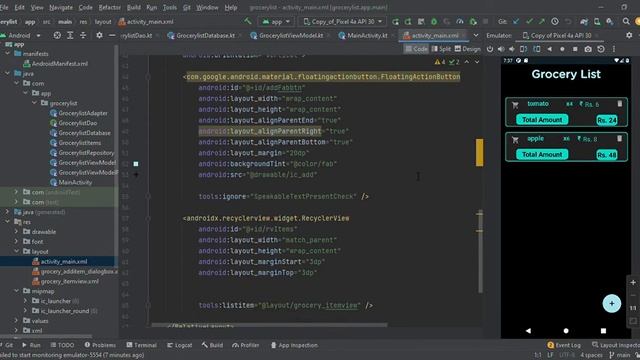Open GrocerylistRepository in project tree
Screen dimensions: 640x360
click(82, 153)
